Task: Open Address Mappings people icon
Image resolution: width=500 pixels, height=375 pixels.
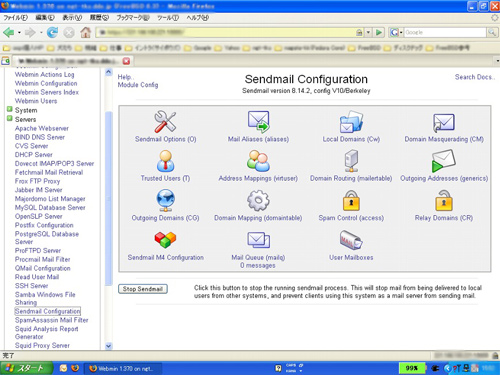Action: click(258, 161)
